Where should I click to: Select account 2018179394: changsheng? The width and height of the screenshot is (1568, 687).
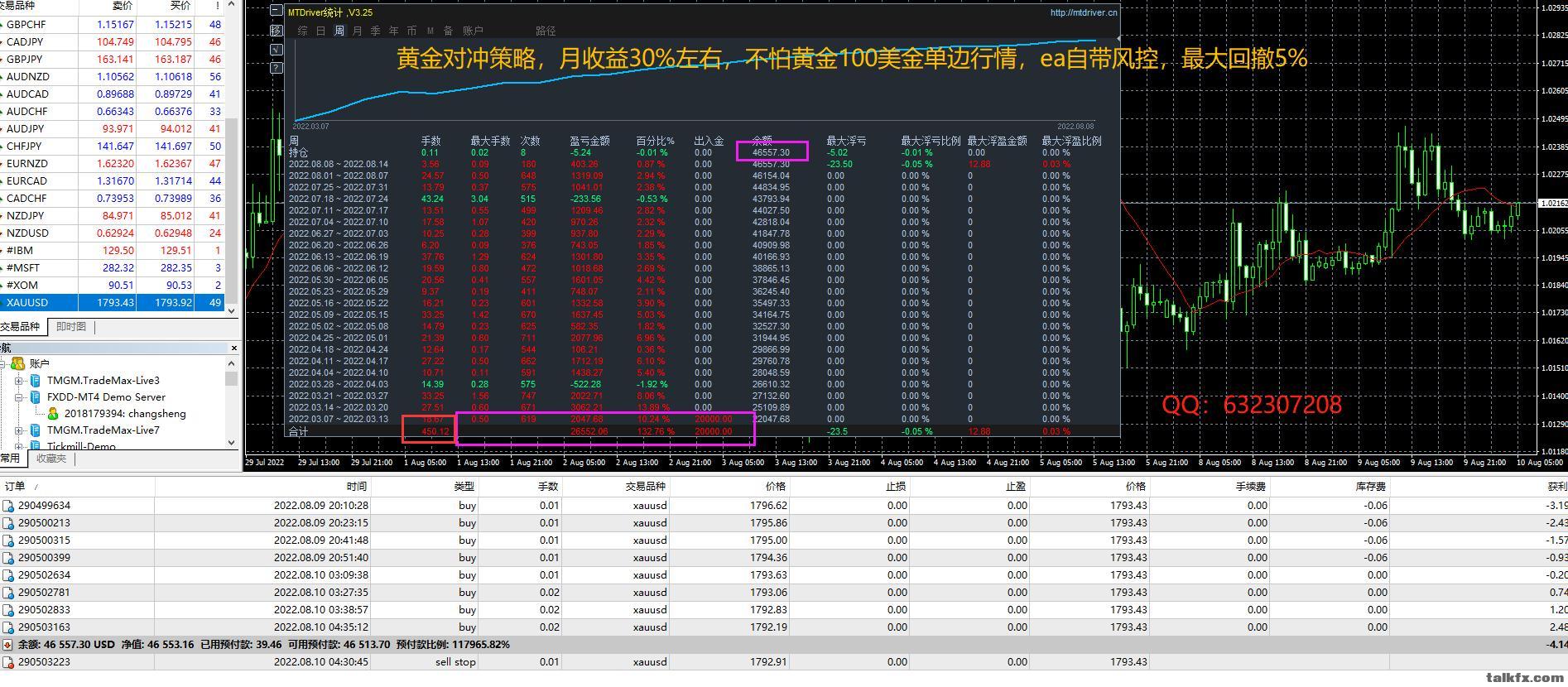pyautogui.click(x=125, y=414)
